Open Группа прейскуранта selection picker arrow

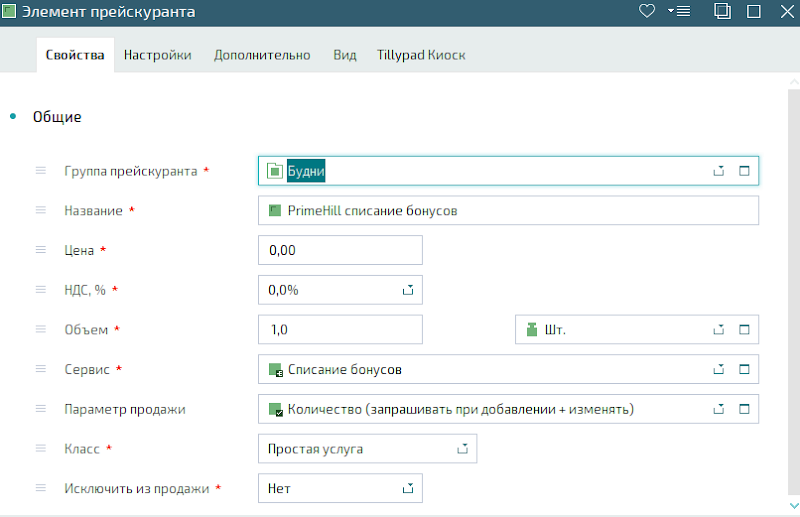718,171
